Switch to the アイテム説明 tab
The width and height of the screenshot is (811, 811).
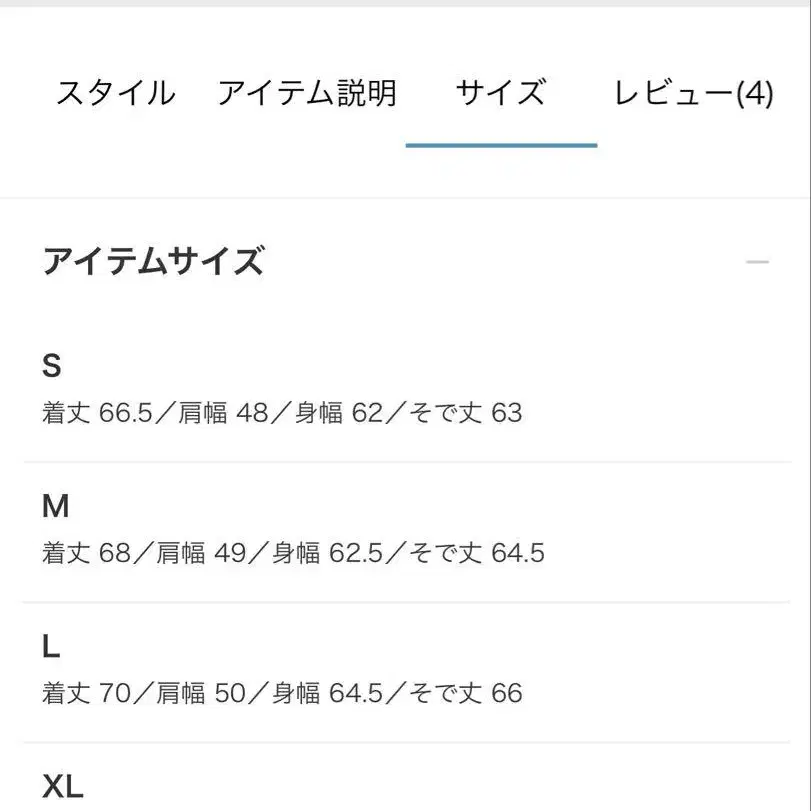307,93
